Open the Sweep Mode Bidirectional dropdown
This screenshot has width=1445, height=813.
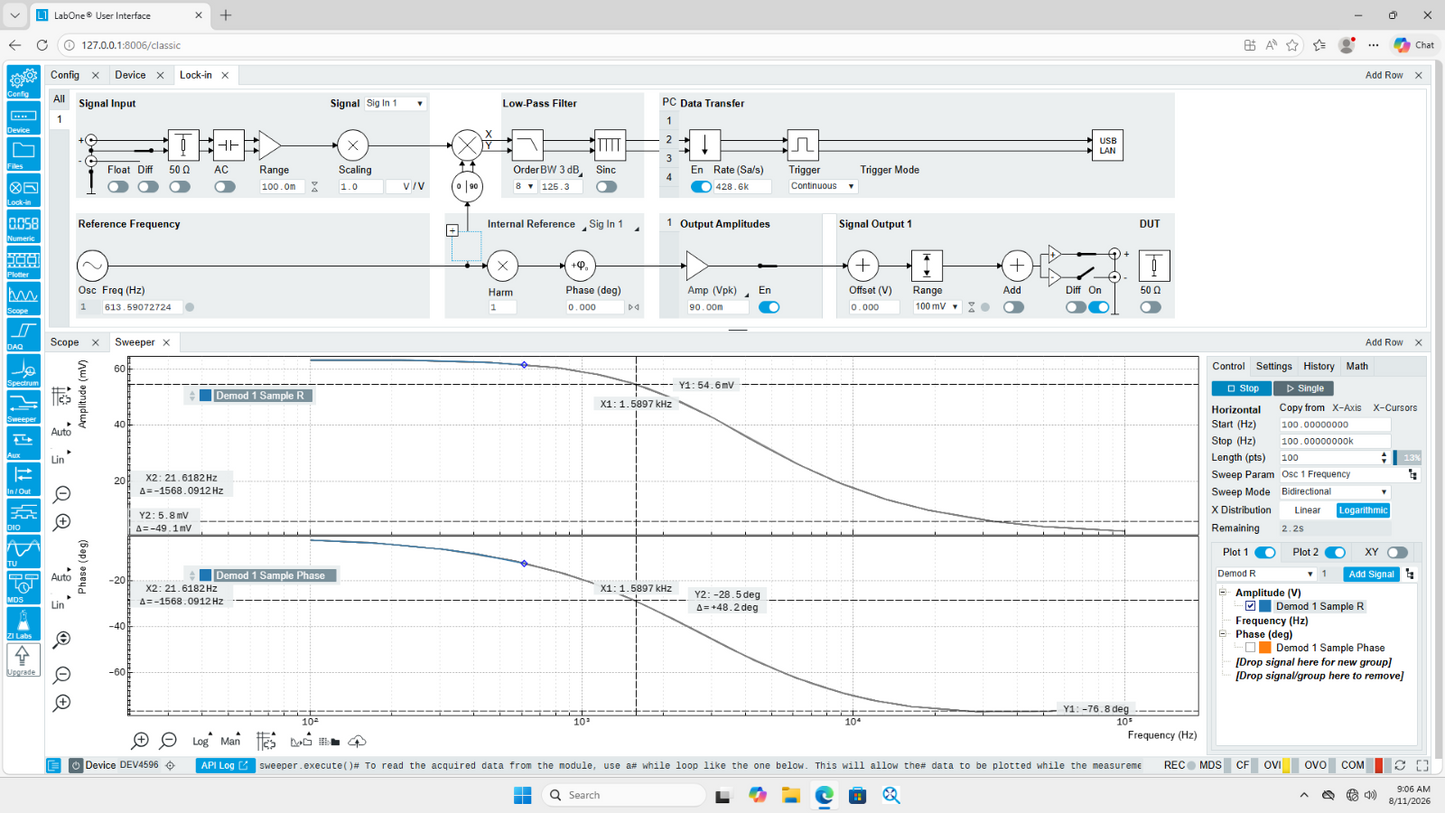pyautogui.click(x=1335, y=492)
